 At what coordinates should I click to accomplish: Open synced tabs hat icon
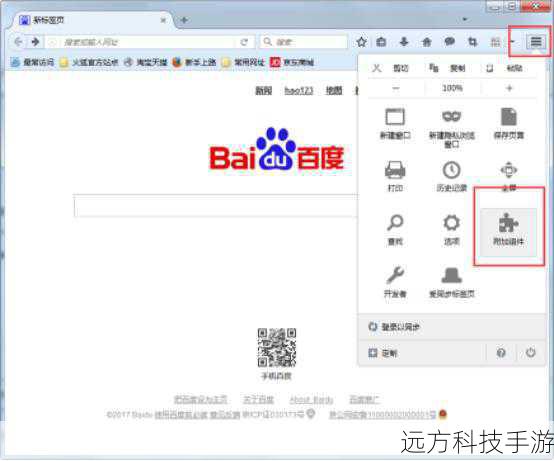tap(452, 282)
